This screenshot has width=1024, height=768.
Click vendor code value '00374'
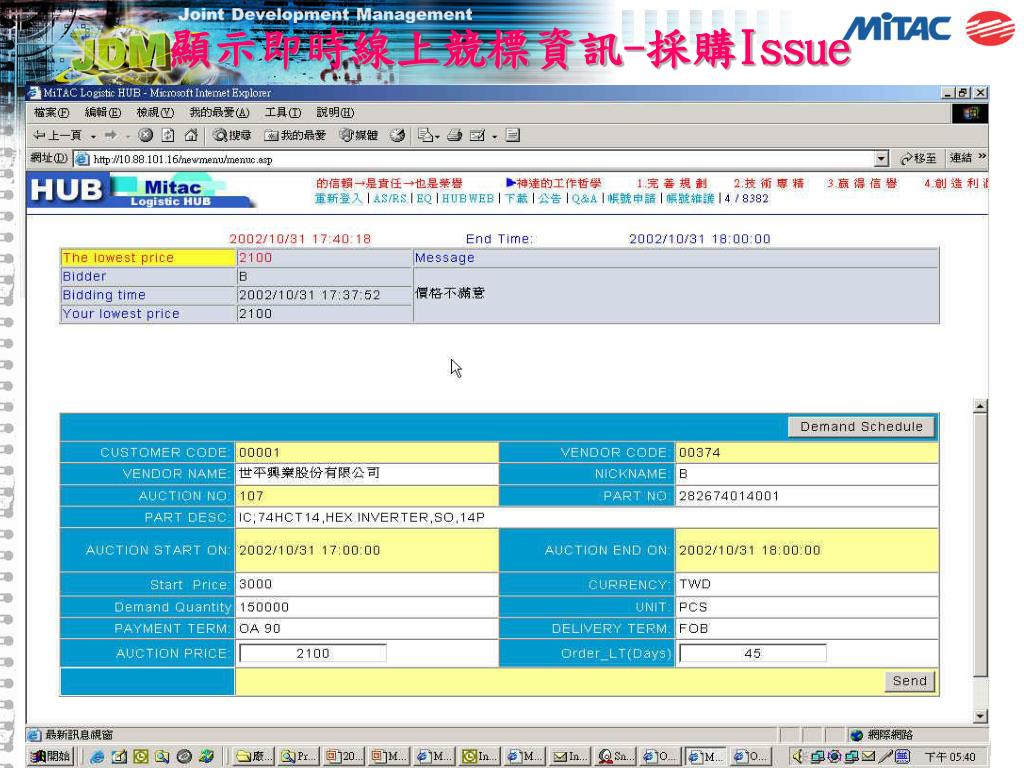(x=699, y=453)
